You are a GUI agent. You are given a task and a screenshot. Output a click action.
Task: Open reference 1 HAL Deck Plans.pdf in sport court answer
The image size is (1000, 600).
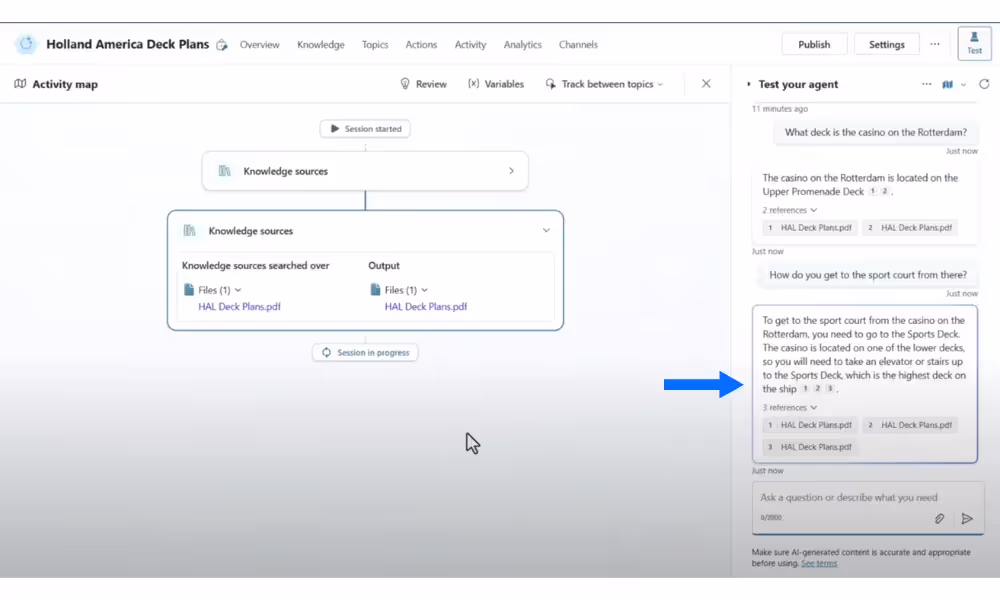pyautogui.click(x=810, y=425)
